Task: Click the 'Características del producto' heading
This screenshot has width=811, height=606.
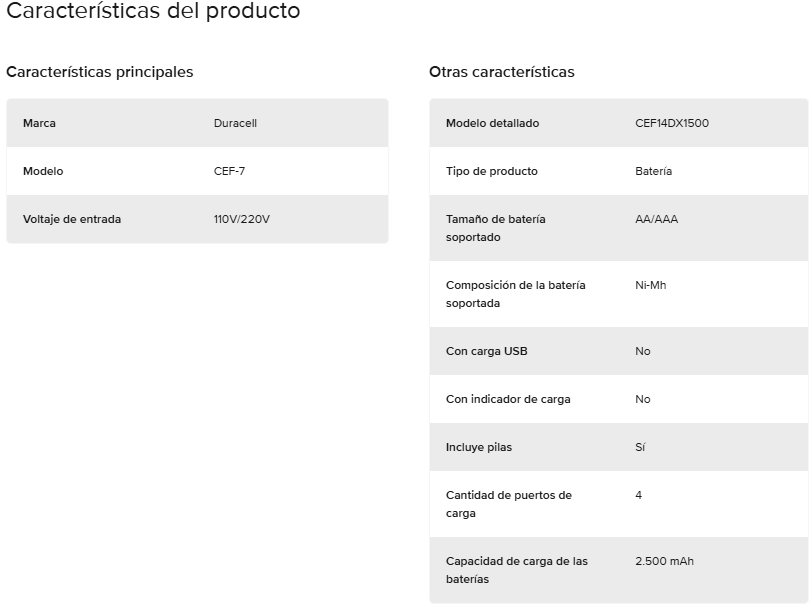Action: coord(153,12)
